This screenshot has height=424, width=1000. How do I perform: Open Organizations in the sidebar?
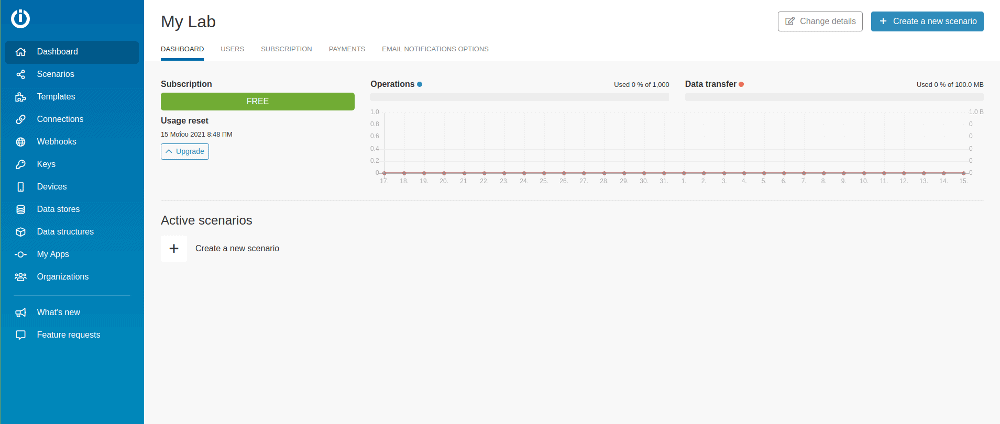[x=72, y=277]
